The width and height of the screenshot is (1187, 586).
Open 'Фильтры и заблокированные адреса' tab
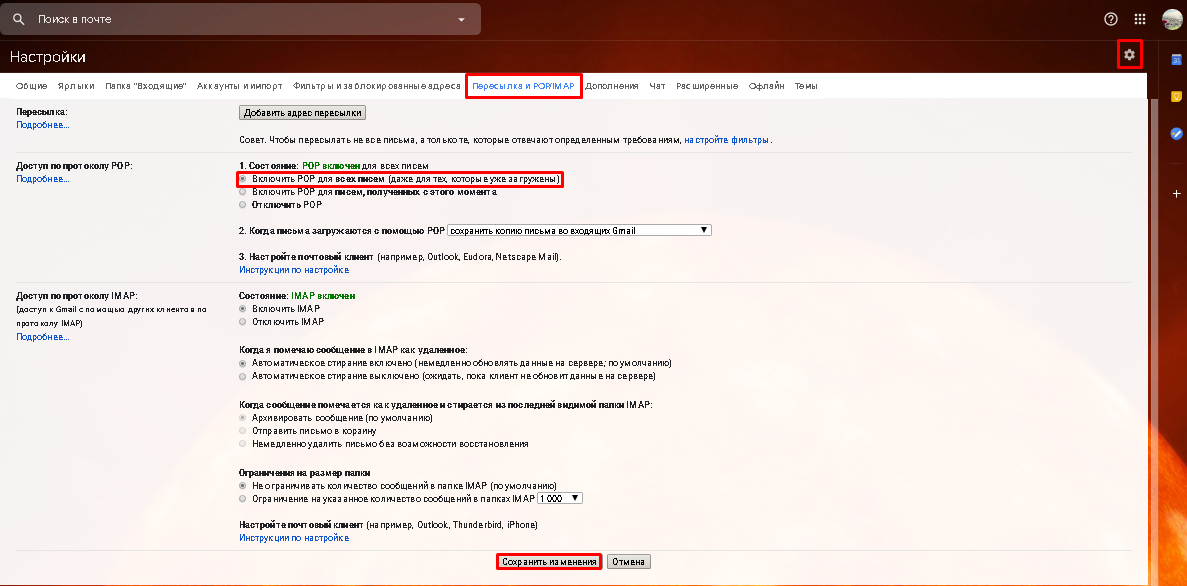[377, 86]
